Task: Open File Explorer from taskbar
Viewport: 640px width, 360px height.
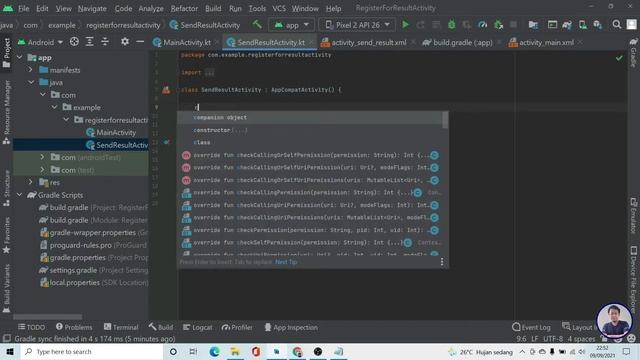Action: (x=235, y=351)
